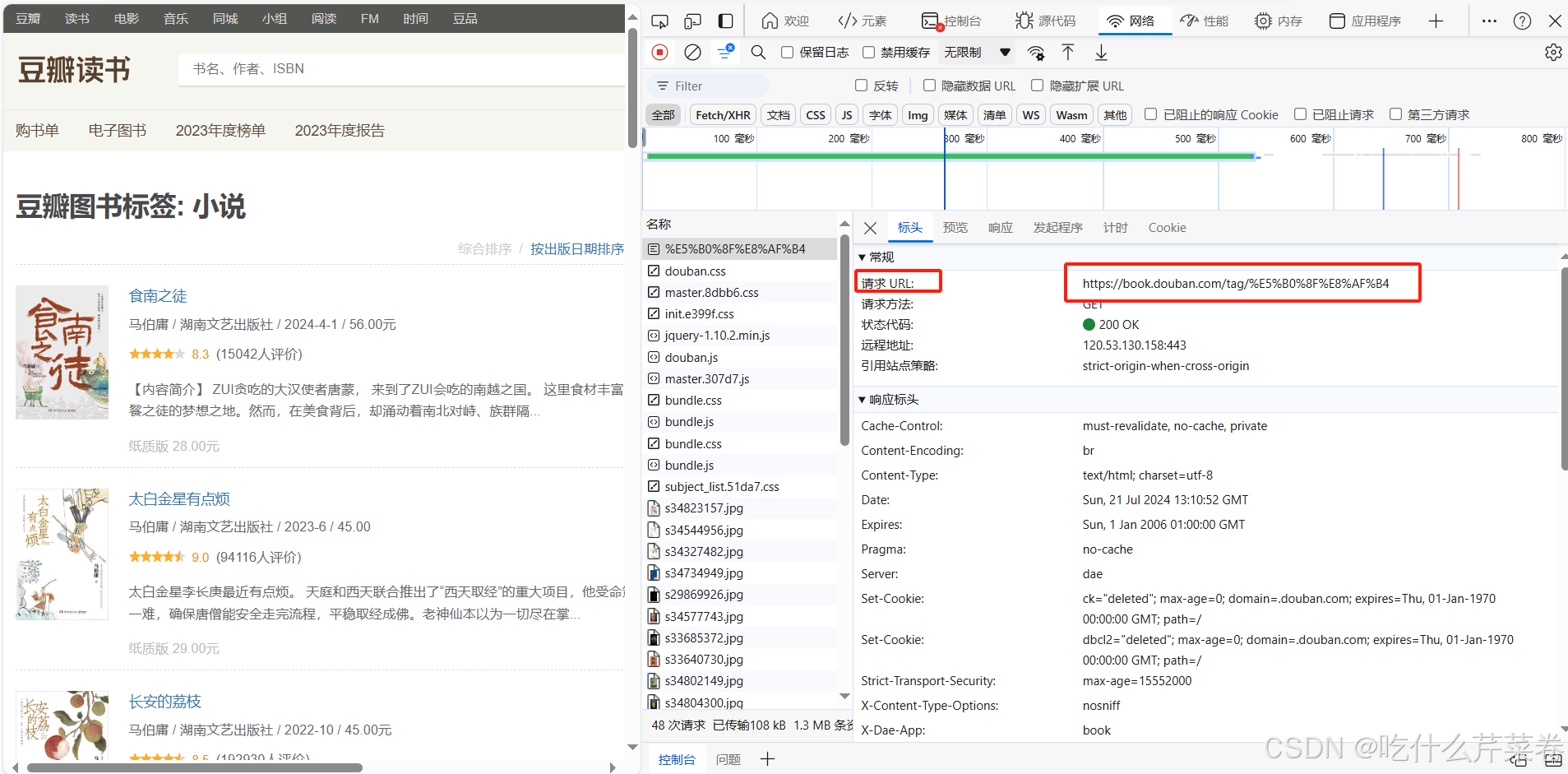Open more tools plus icon in DevTools tab bar
Screen dimensions: 1568x774
[1436, 21]
